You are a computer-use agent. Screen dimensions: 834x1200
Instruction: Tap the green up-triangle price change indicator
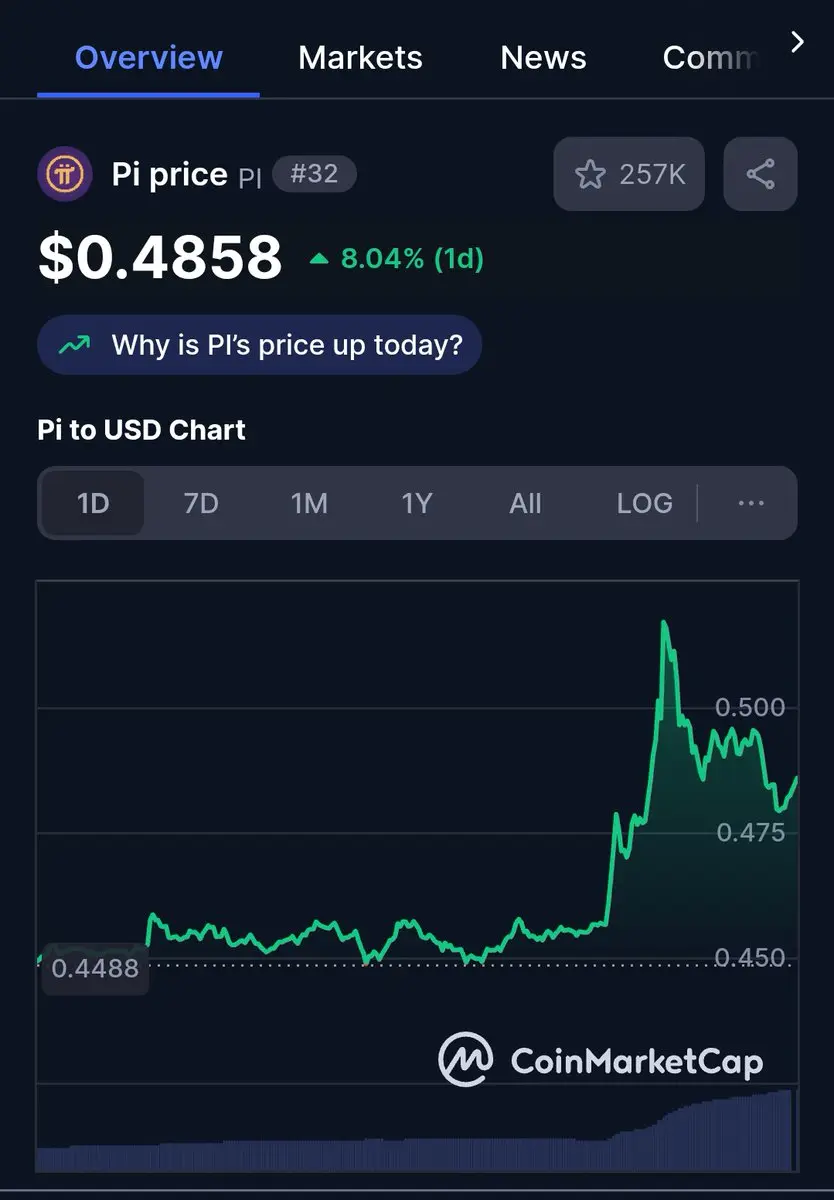(319, 259)
